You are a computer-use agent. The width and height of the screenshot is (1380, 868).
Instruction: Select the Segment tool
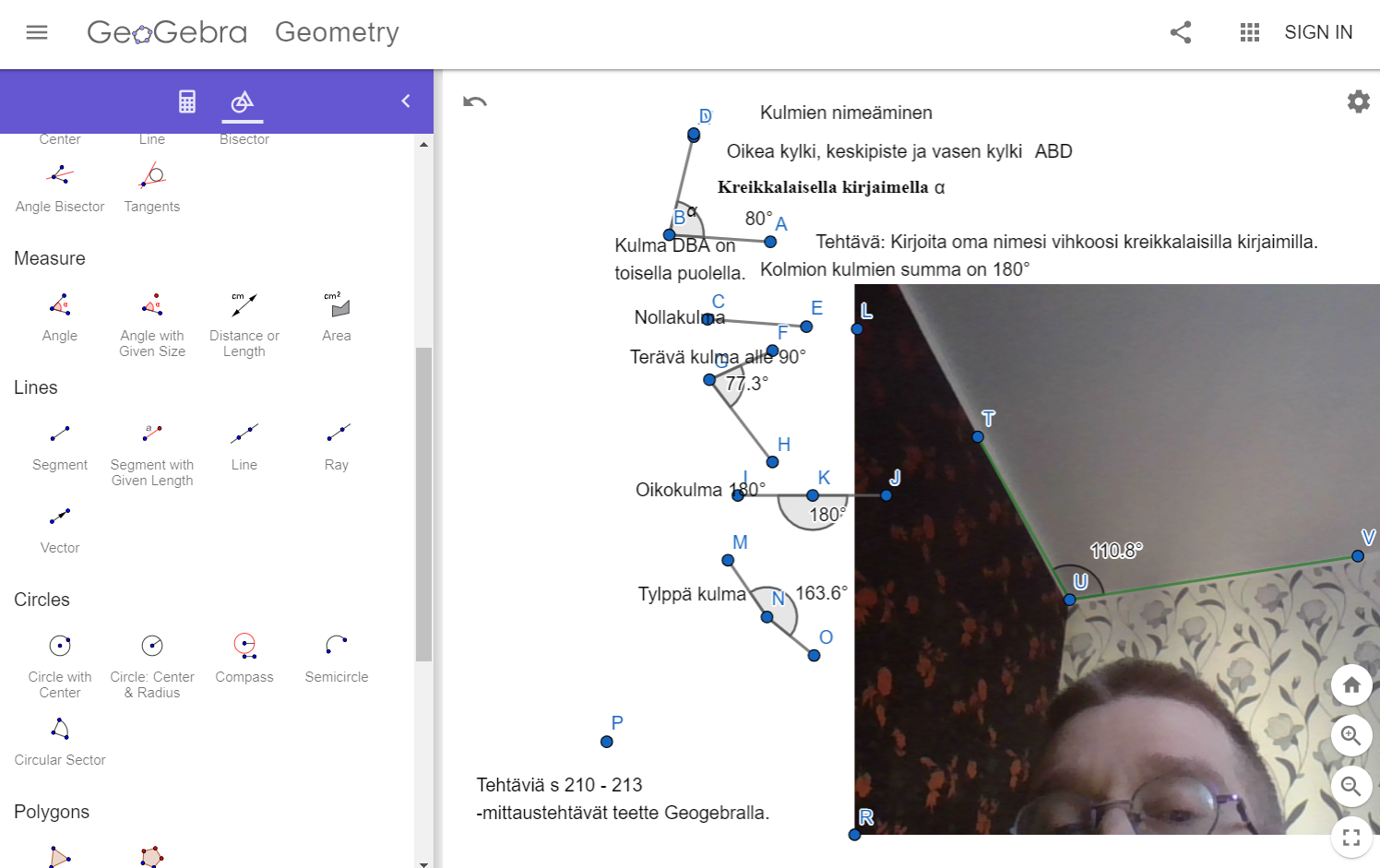(x=60, y=445)
